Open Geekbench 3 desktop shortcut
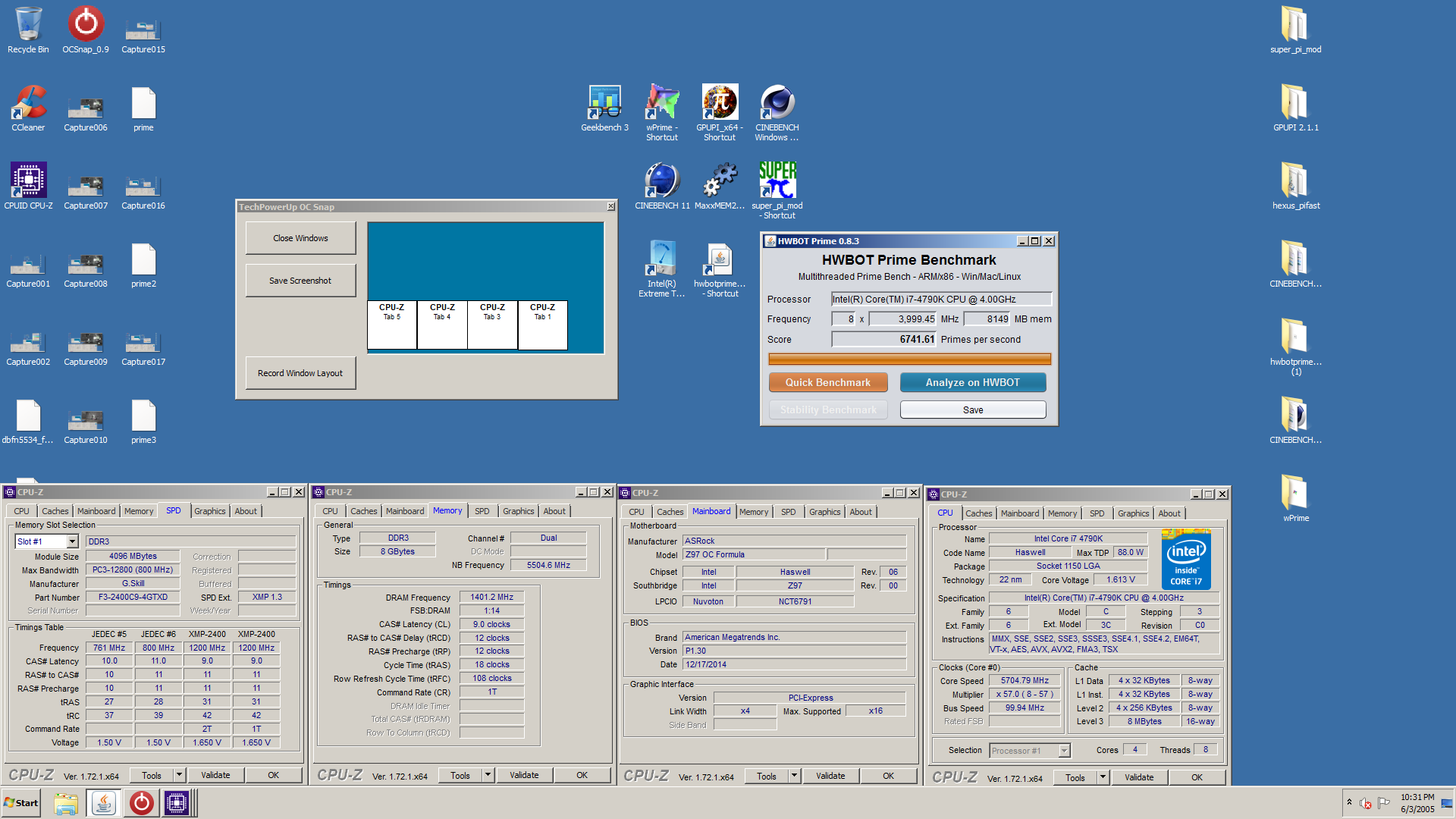The height and width of the screenshot is (819, 1456). click(604, 108)
